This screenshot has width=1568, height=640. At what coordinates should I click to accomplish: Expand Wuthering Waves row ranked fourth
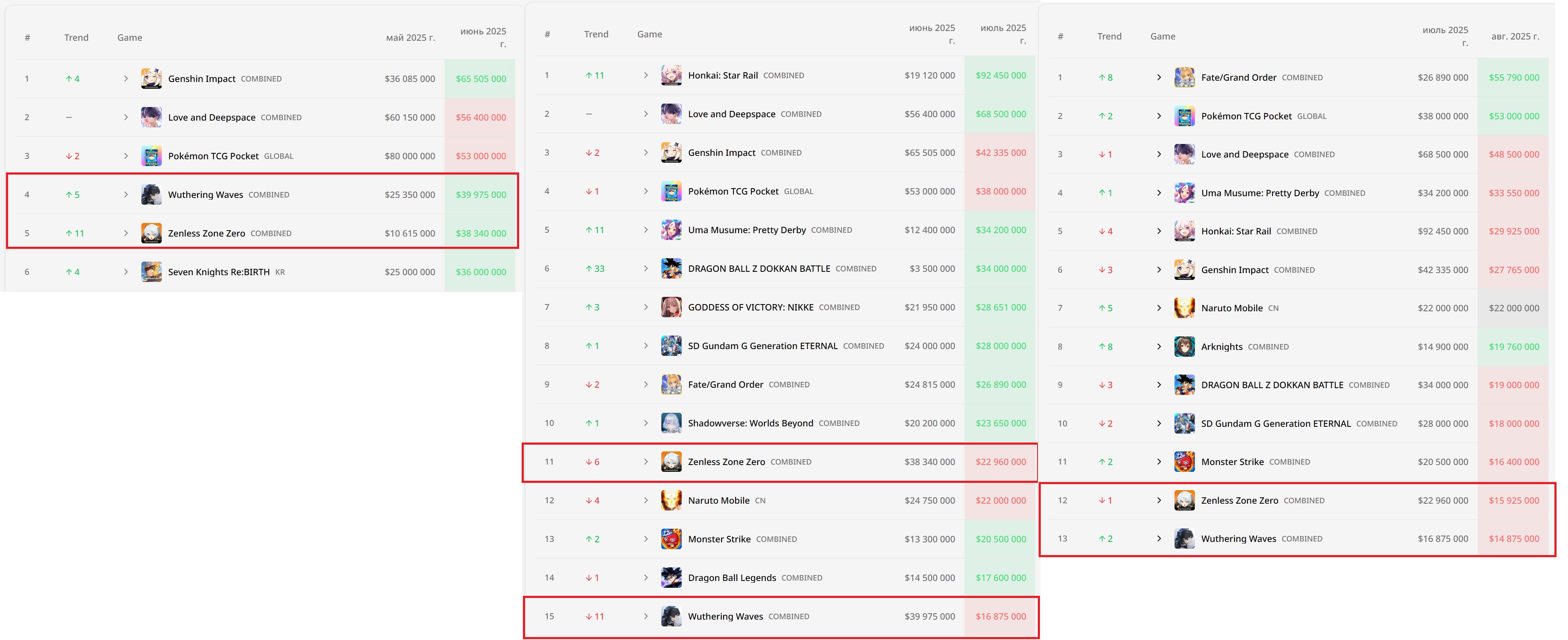(x=126, y=195)
